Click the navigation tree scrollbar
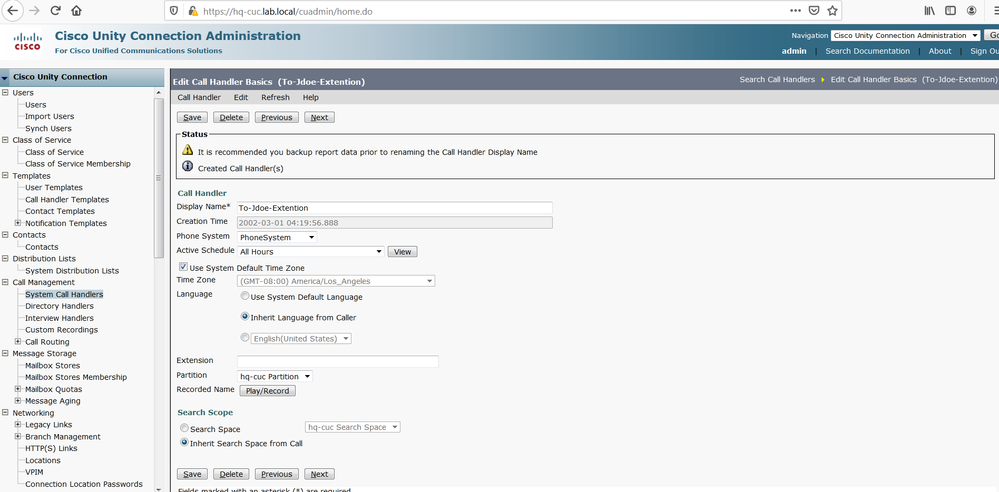The height and width of the screenshot is (492, 999). (x=159, y=178)
